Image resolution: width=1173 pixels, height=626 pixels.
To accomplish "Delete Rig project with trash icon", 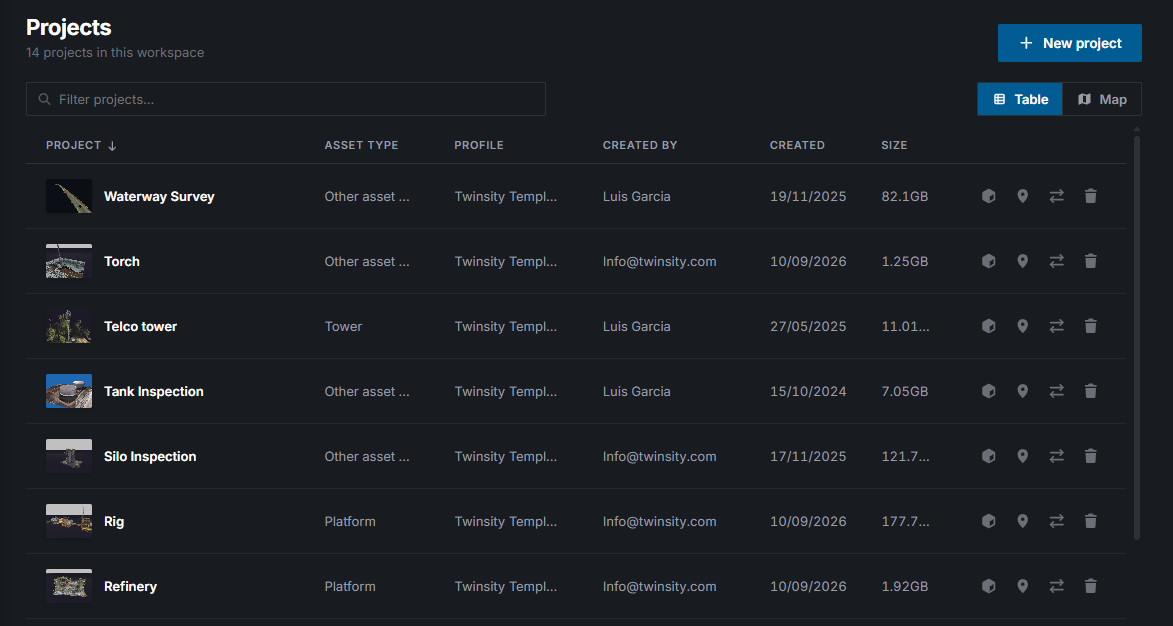I will click(1091, 521).
